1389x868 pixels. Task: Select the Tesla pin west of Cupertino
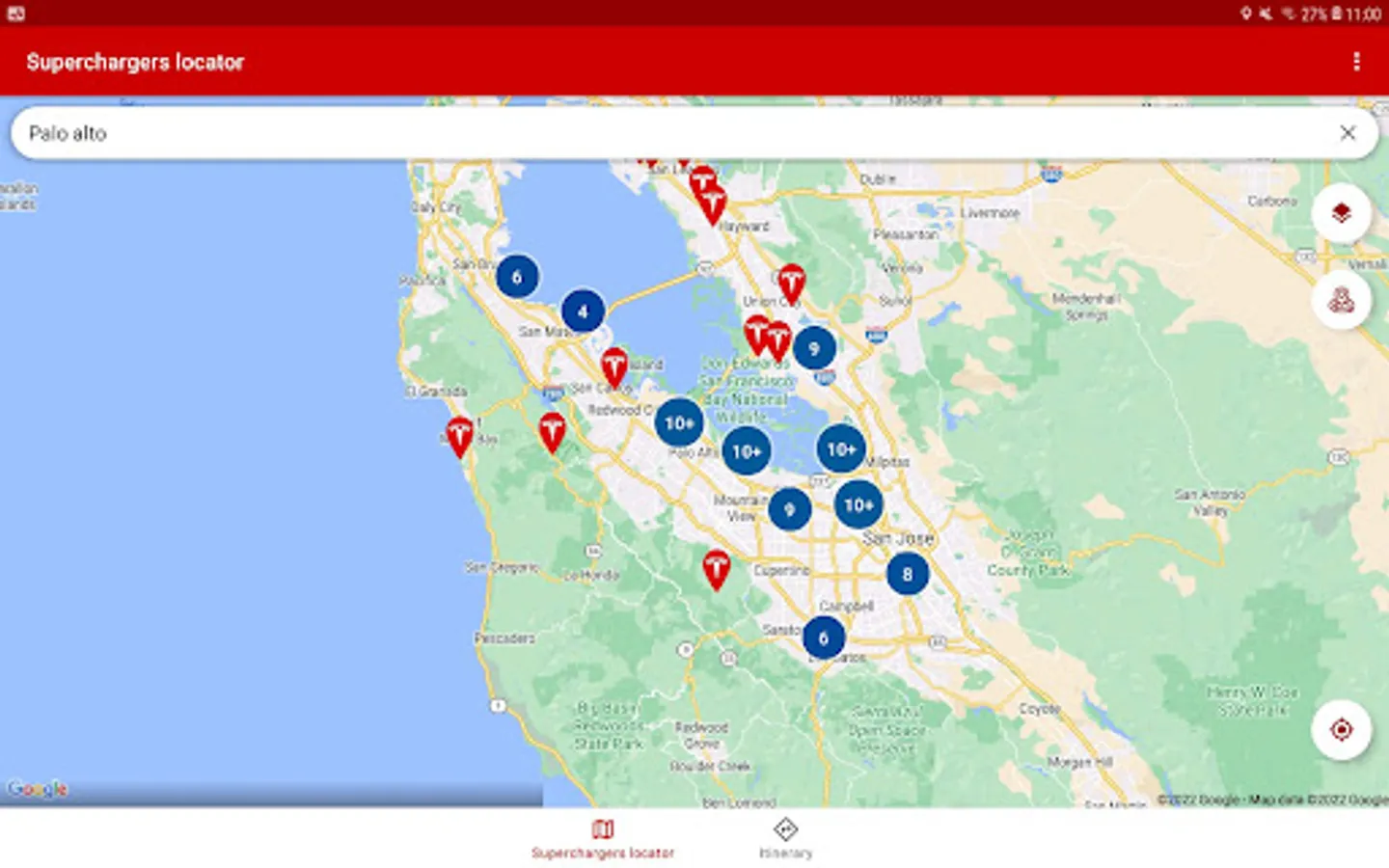coord(716,570)
